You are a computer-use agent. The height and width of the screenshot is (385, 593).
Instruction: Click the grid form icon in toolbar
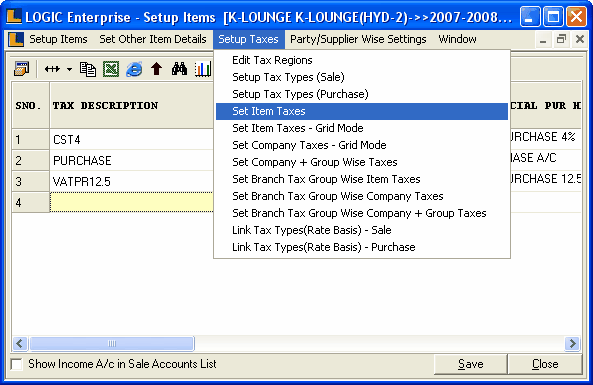point(22,69)
